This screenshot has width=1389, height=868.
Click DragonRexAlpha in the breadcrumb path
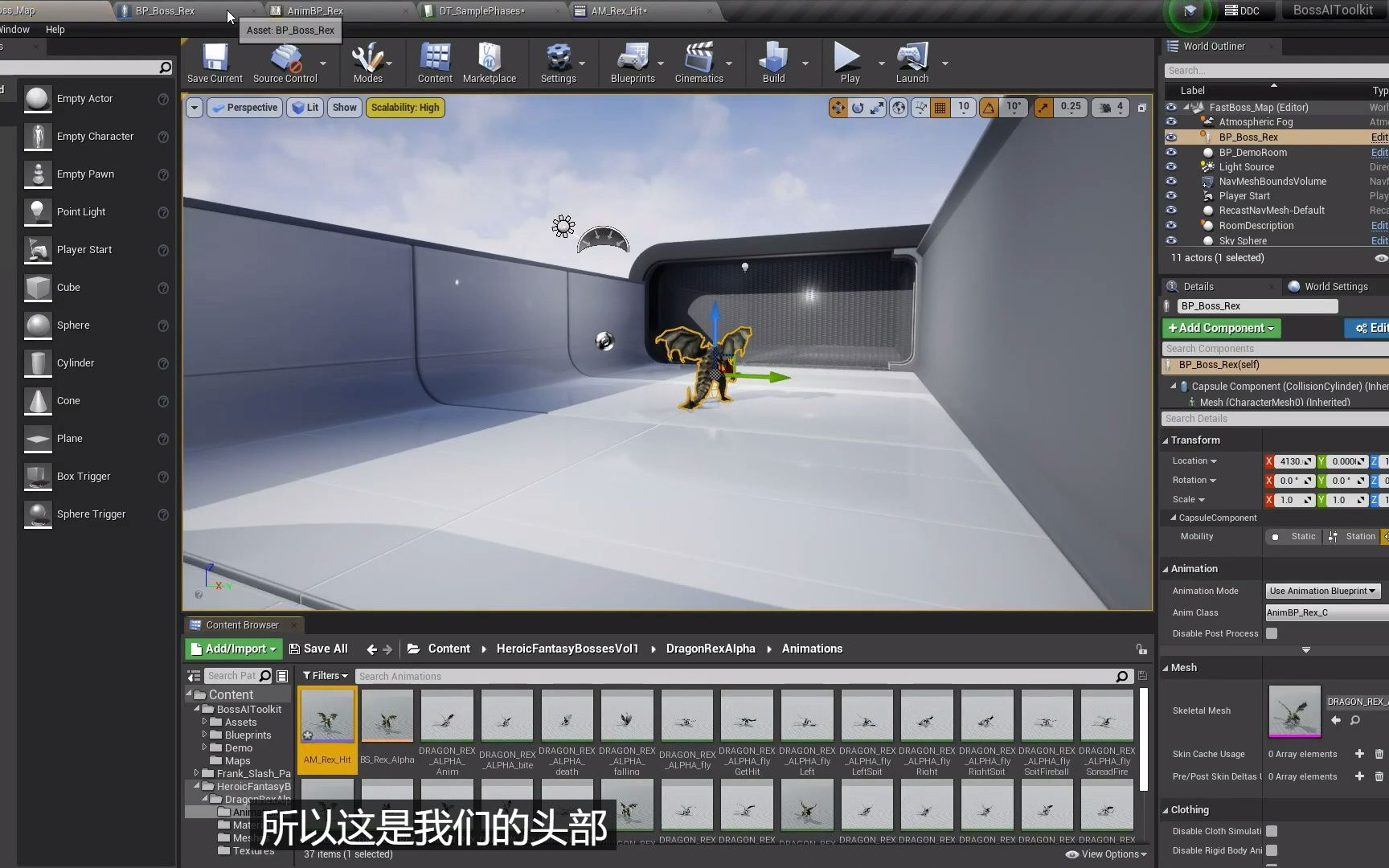[711, 649]
